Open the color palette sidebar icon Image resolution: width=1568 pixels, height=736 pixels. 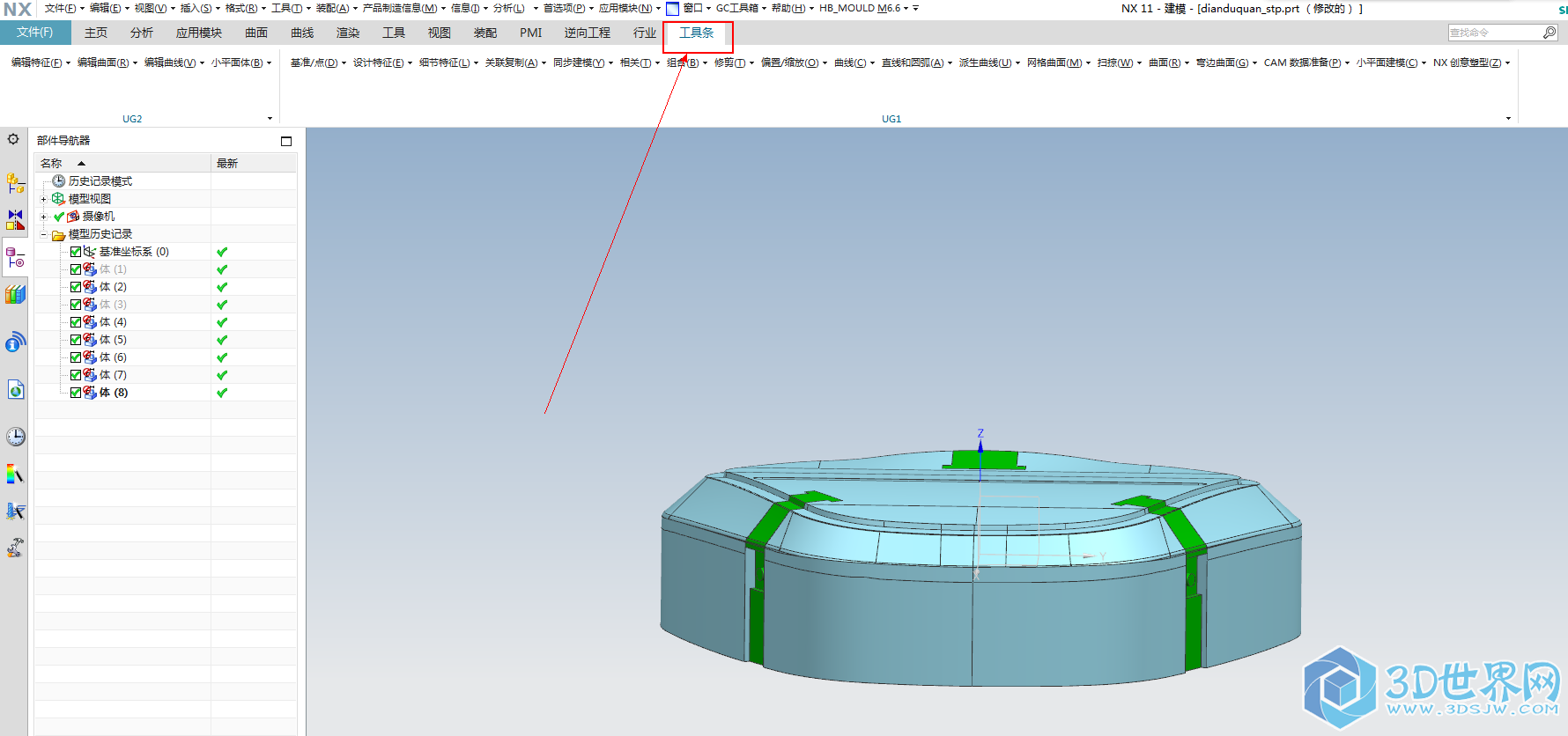coord(15,475)
